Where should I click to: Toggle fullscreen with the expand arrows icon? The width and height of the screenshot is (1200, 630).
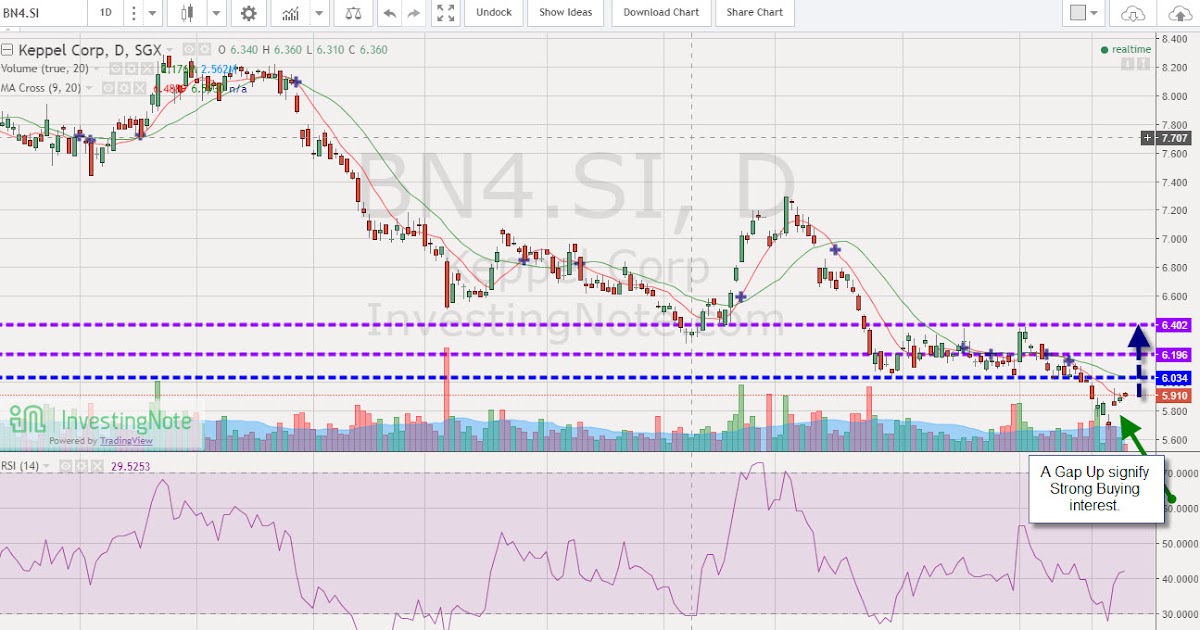point(444,13)
